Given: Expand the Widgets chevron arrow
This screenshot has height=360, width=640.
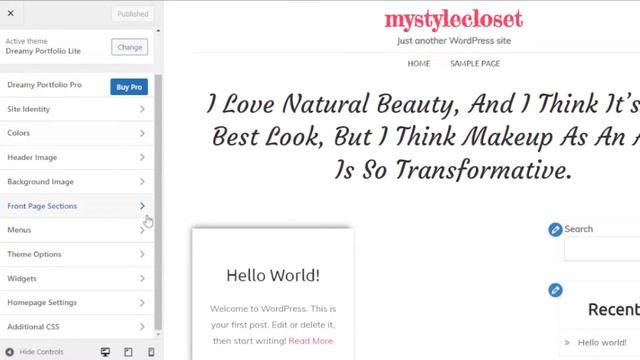Looking at the screenshot, I should (x=142, y=278).
